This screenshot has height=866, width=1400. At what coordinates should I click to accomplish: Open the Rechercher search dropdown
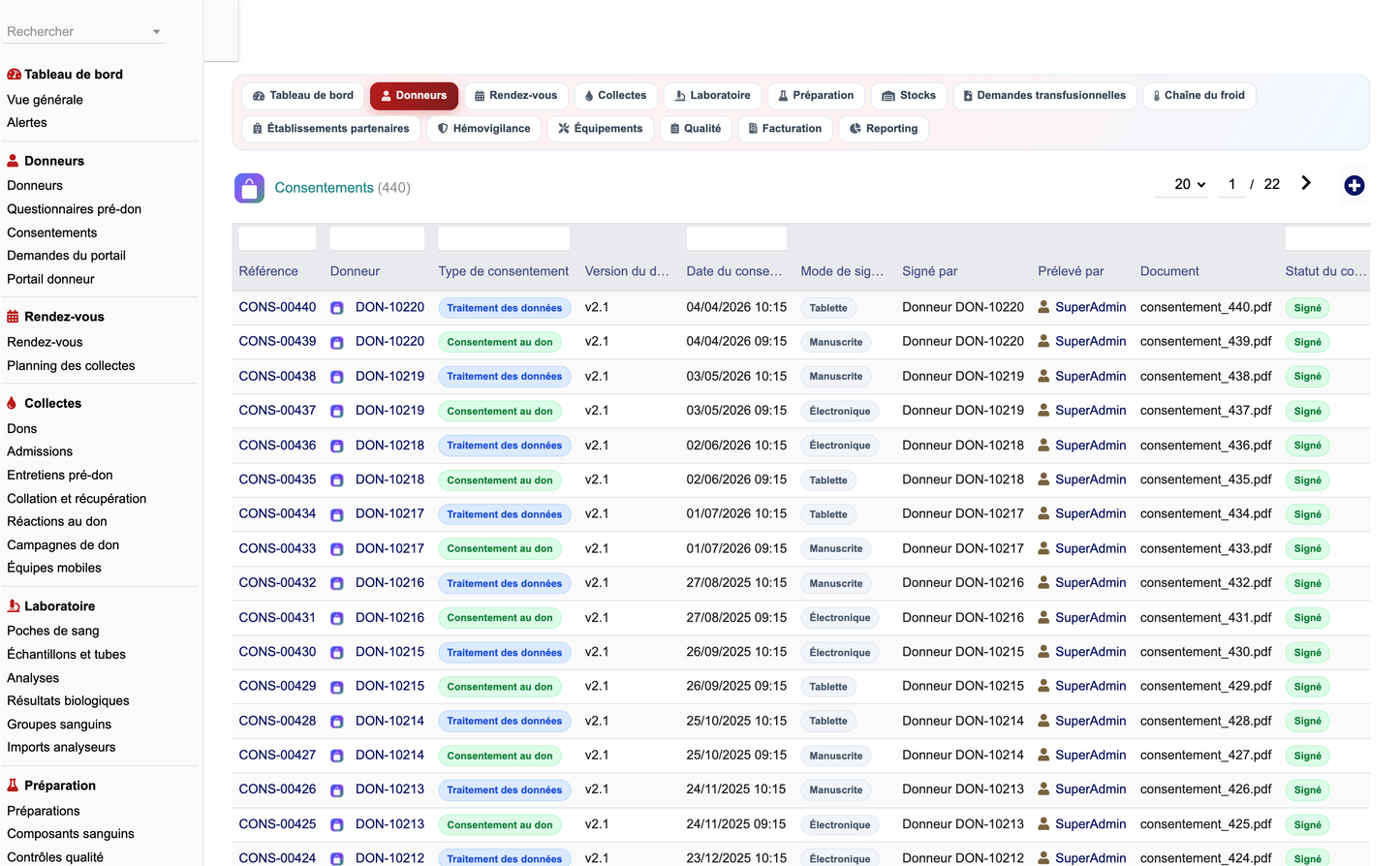tap(83, 32)
